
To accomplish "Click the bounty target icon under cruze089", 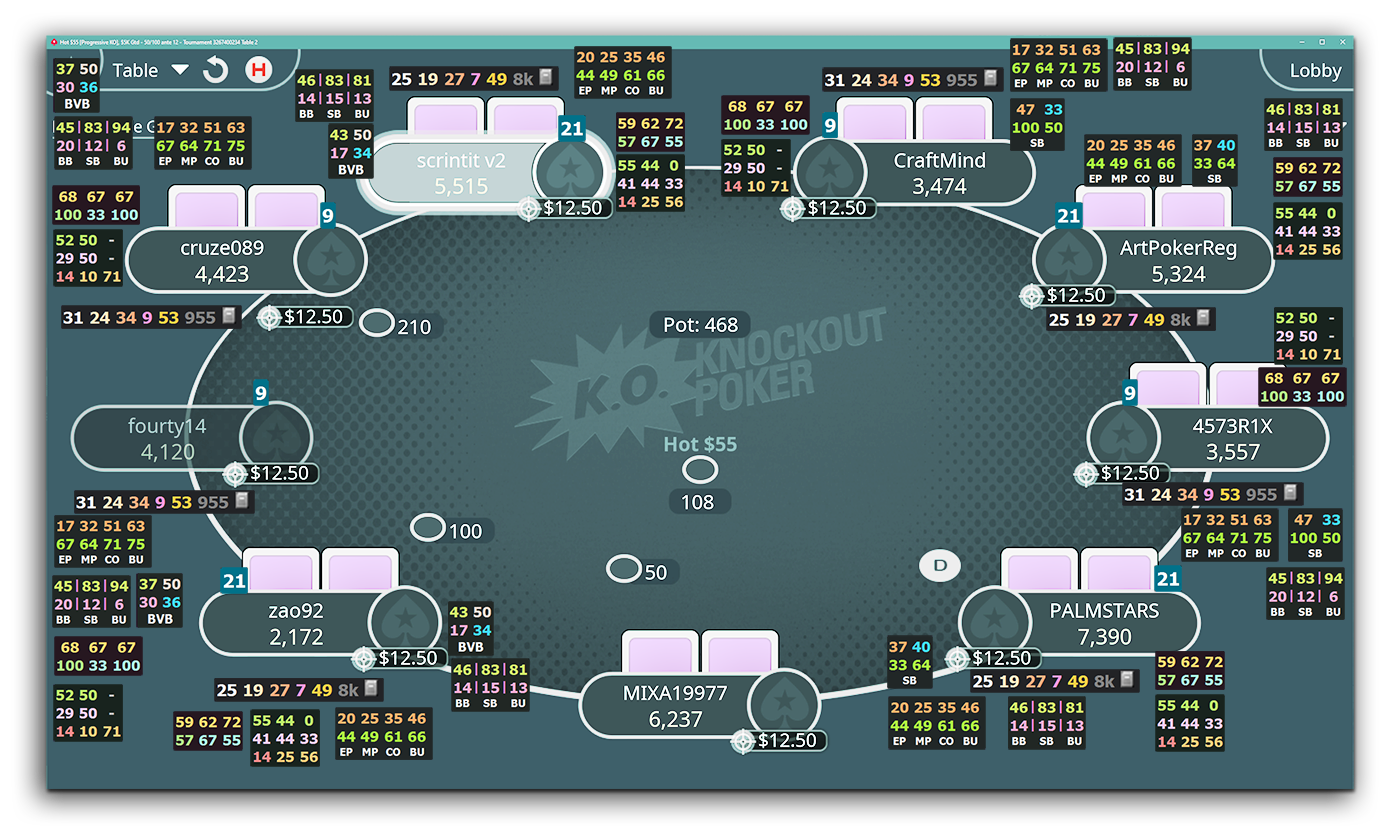I will point(269,318).
